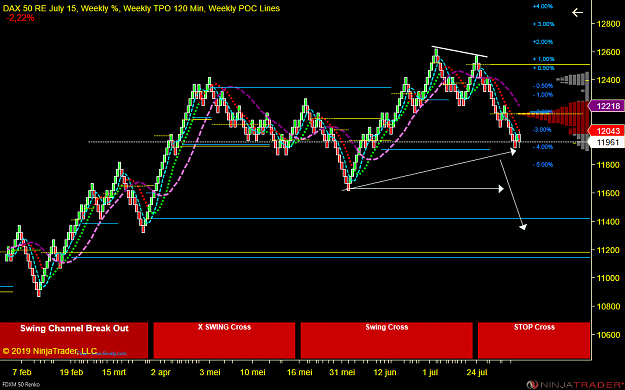This screenshot has height=390, width=625.
Task: Click the 24 jul date label
Action: (477, 372)
